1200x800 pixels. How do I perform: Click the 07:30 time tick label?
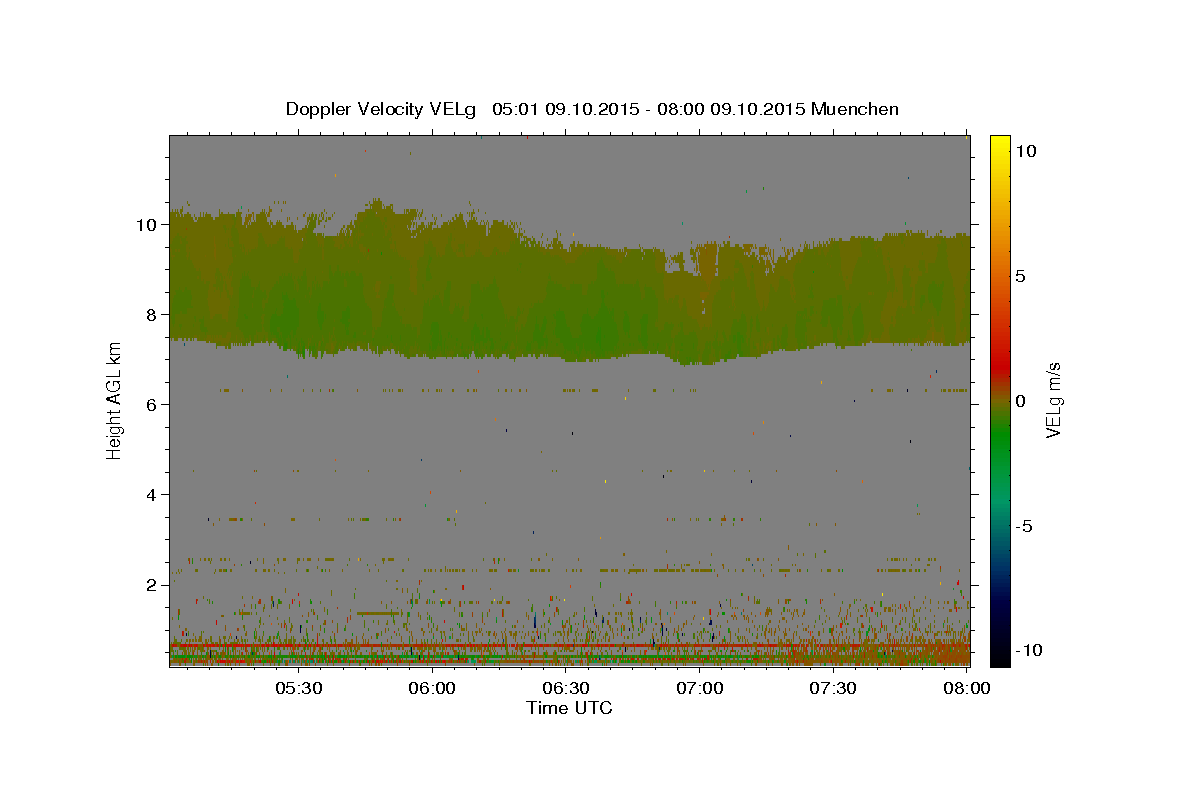point(833,688)
